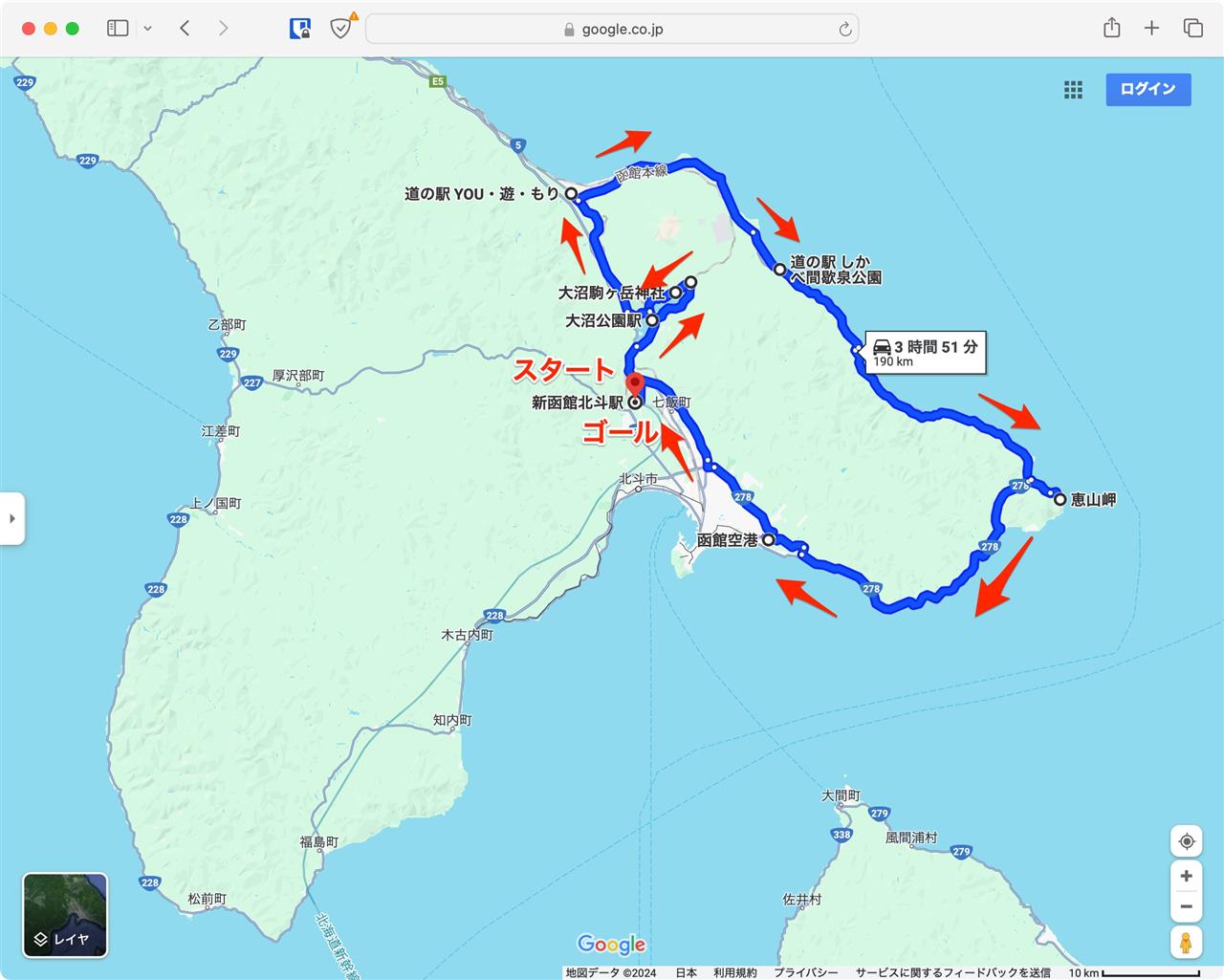The image size is (1224, 980).
Task: Click the 江差町 town label
Action: (221, 432)
